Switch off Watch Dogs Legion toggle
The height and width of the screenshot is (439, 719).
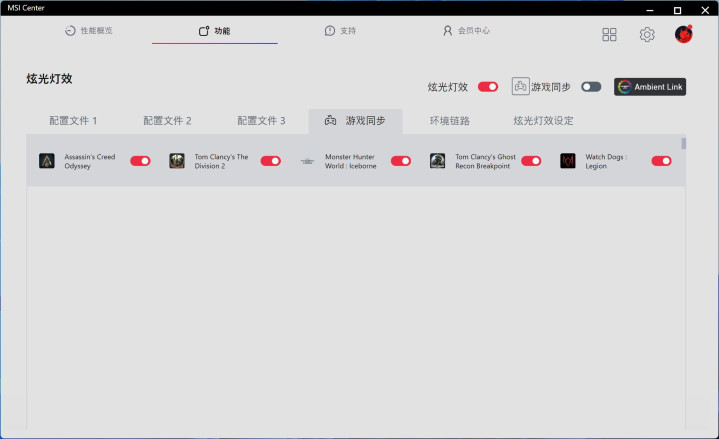coord(661,161)
